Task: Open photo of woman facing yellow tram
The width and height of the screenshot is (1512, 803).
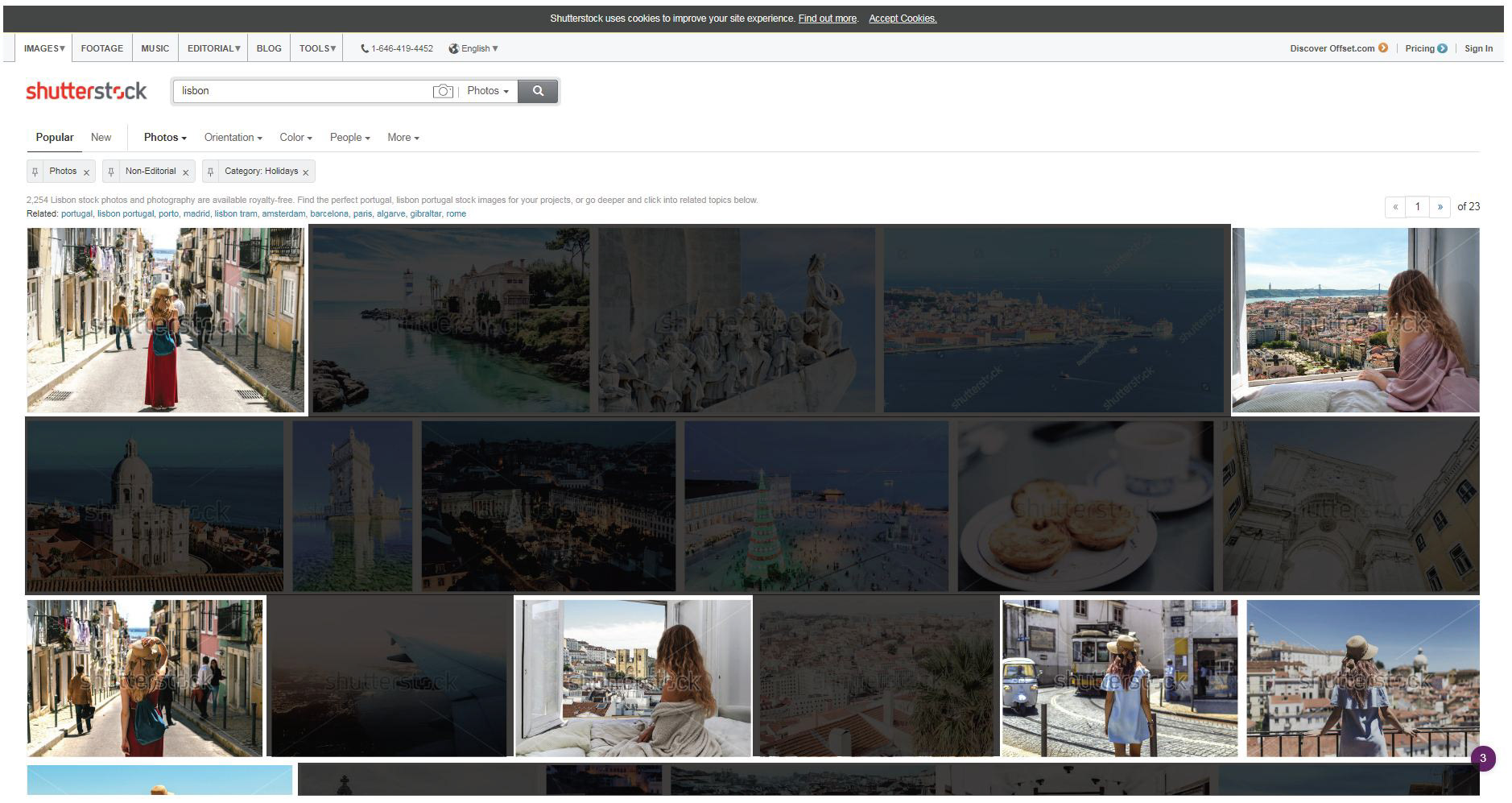Action: coord(1120,678)
